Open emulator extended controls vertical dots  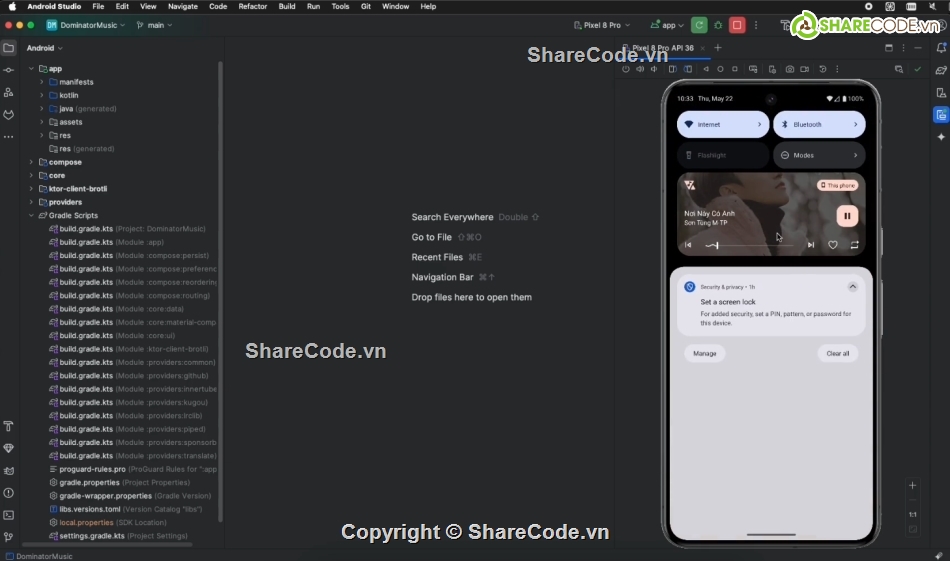pyautogui.click(x=837, y=69)
